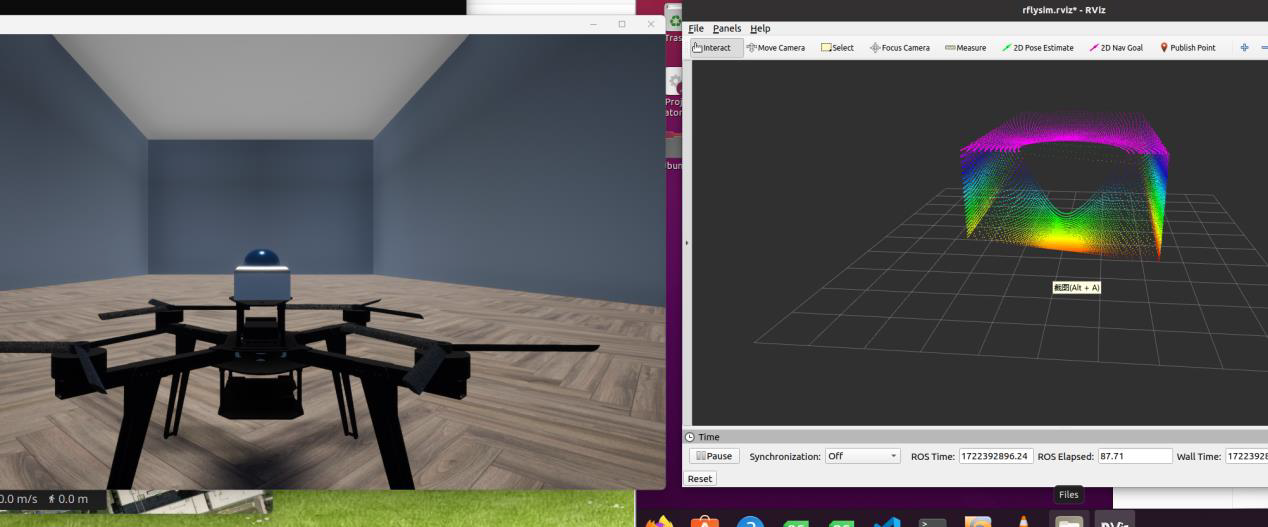Open the File menu
This screenshot has width=1268, height=527.
[696, 29]
